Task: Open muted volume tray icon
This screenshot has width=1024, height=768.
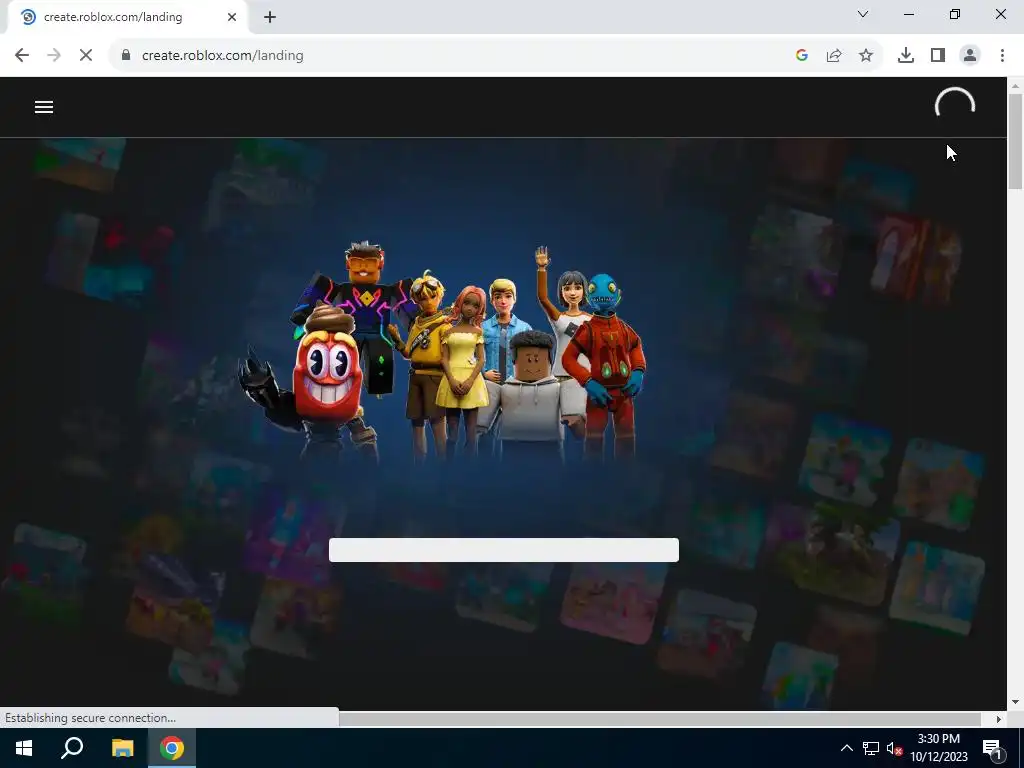Action: [895, 749]
